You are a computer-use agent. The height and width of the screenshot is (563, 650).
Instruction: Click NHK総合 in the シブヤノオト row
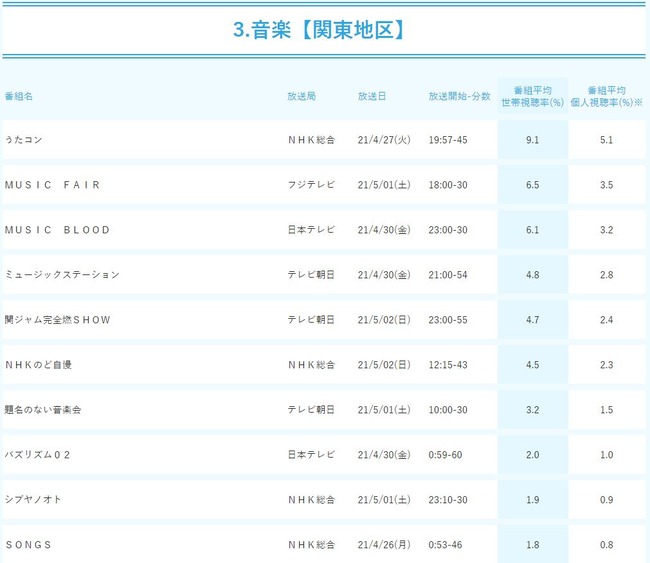311,500
